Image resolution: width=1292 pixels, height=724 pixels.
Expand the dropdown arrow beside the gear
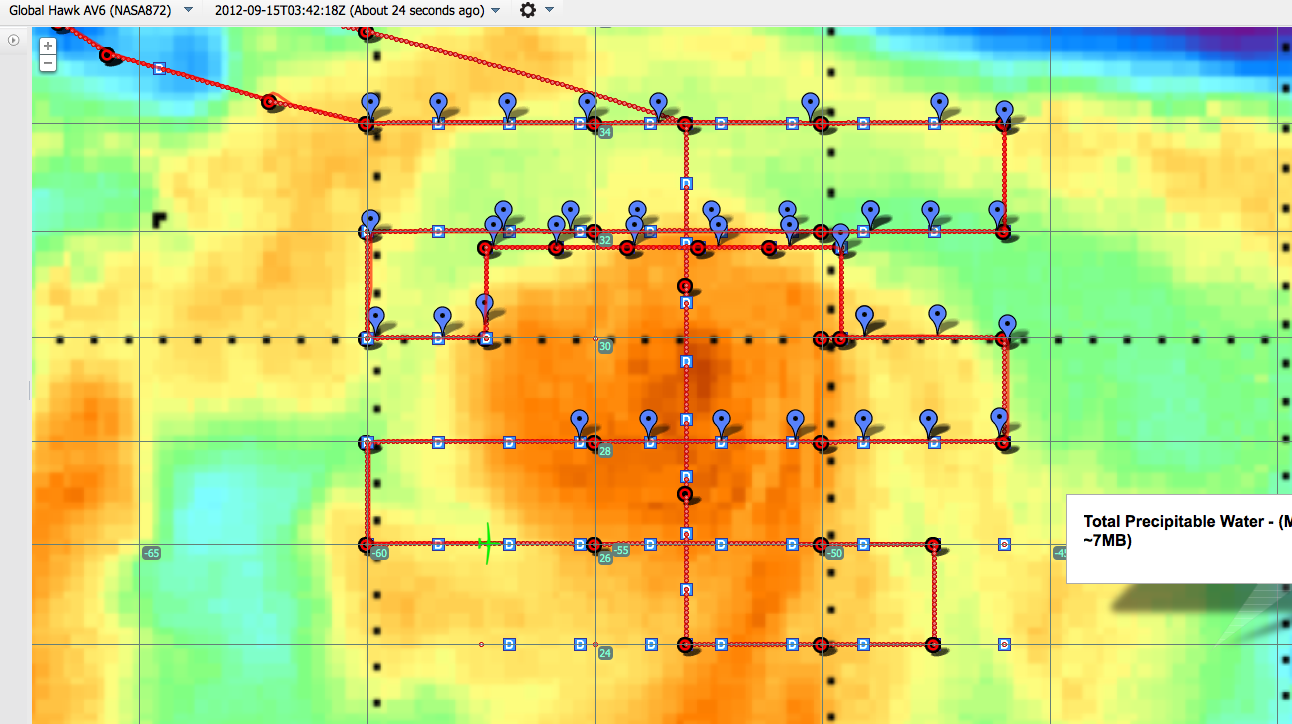[550, 10]
